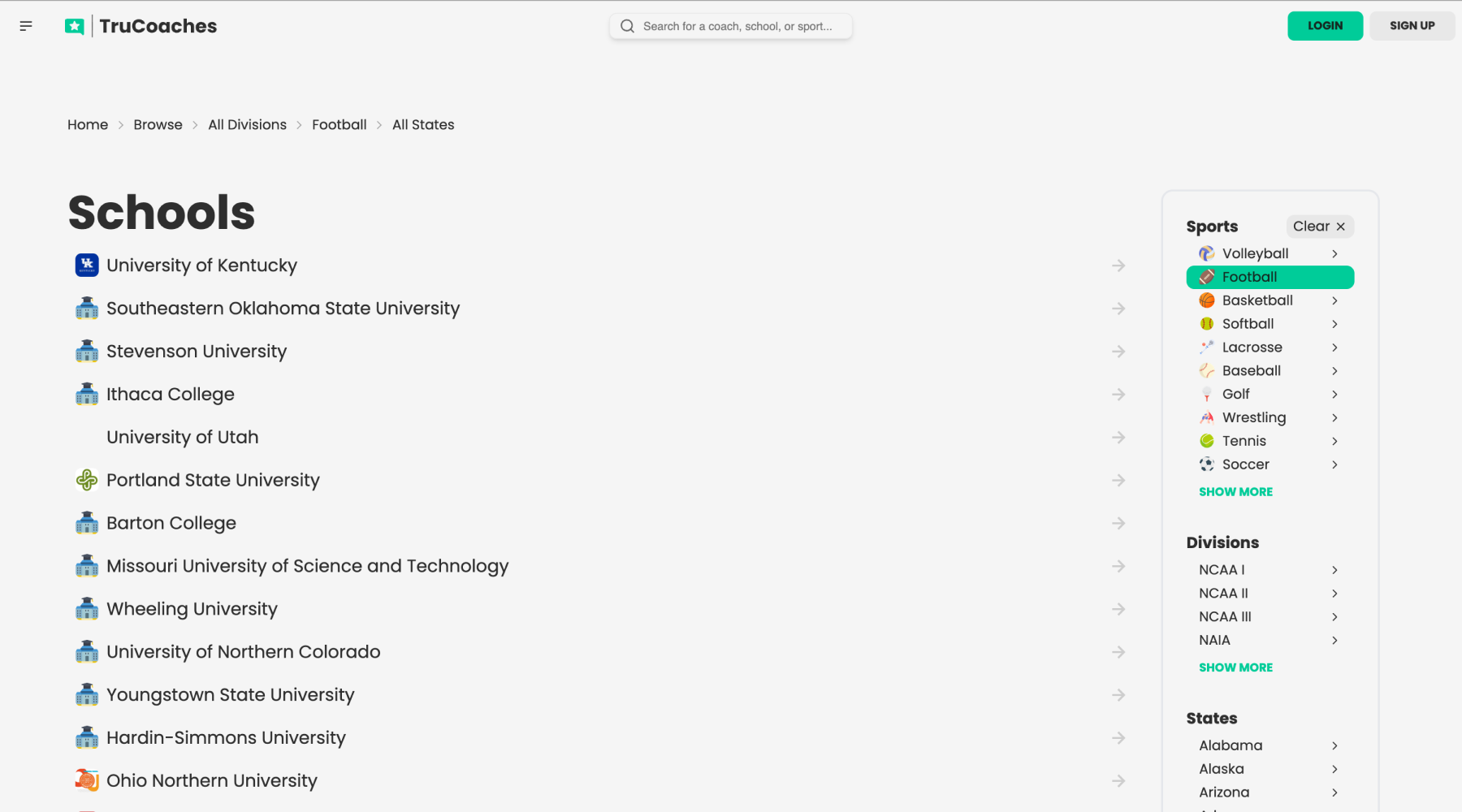Click the wrestling sport icon

pos(1205,417)
